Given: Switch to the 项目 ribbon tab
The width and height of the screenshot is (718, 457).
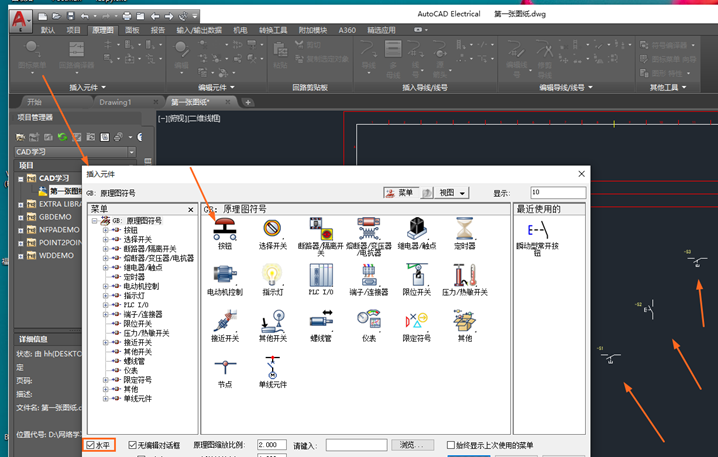Looking at the screenshot, I should tap(73, 30).
